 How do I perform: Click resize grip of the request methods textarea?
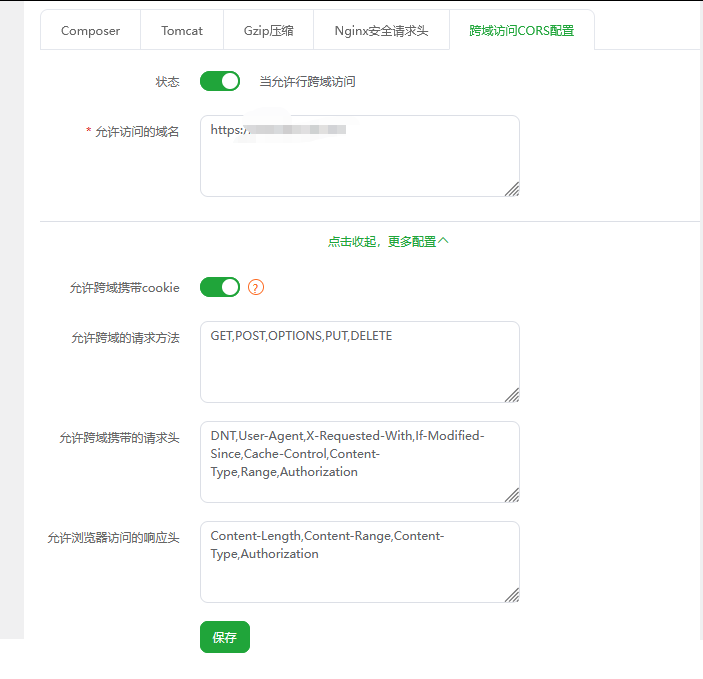tap(511, 394)
